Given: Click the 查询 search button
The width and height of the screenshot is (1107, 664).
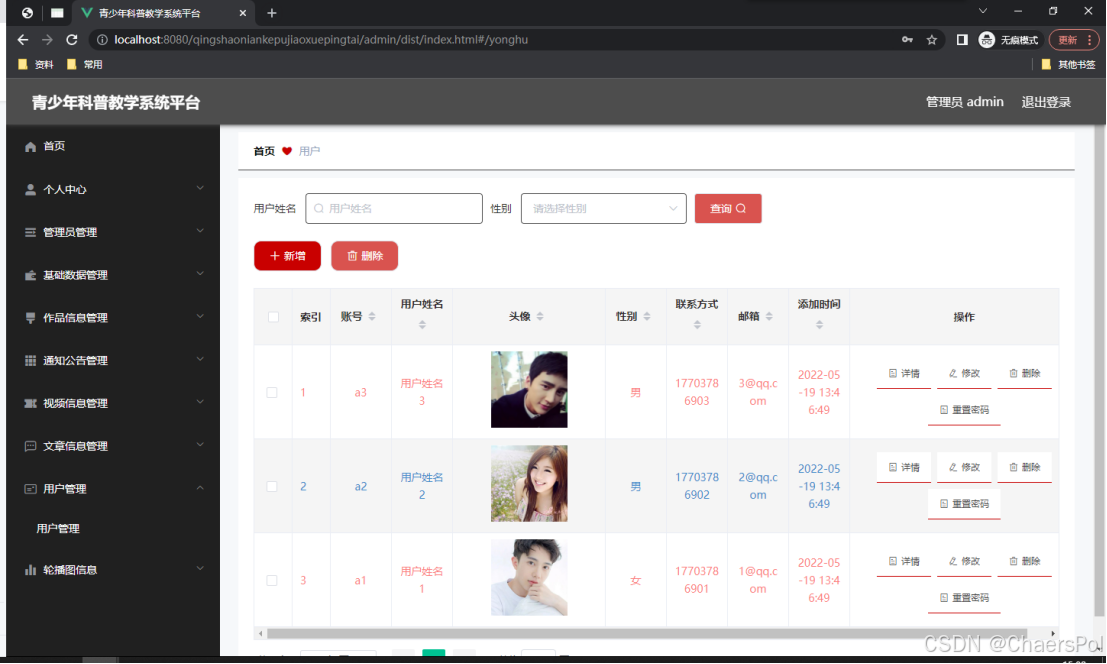Looking at the screenshot, I should (x=728, y=209).
